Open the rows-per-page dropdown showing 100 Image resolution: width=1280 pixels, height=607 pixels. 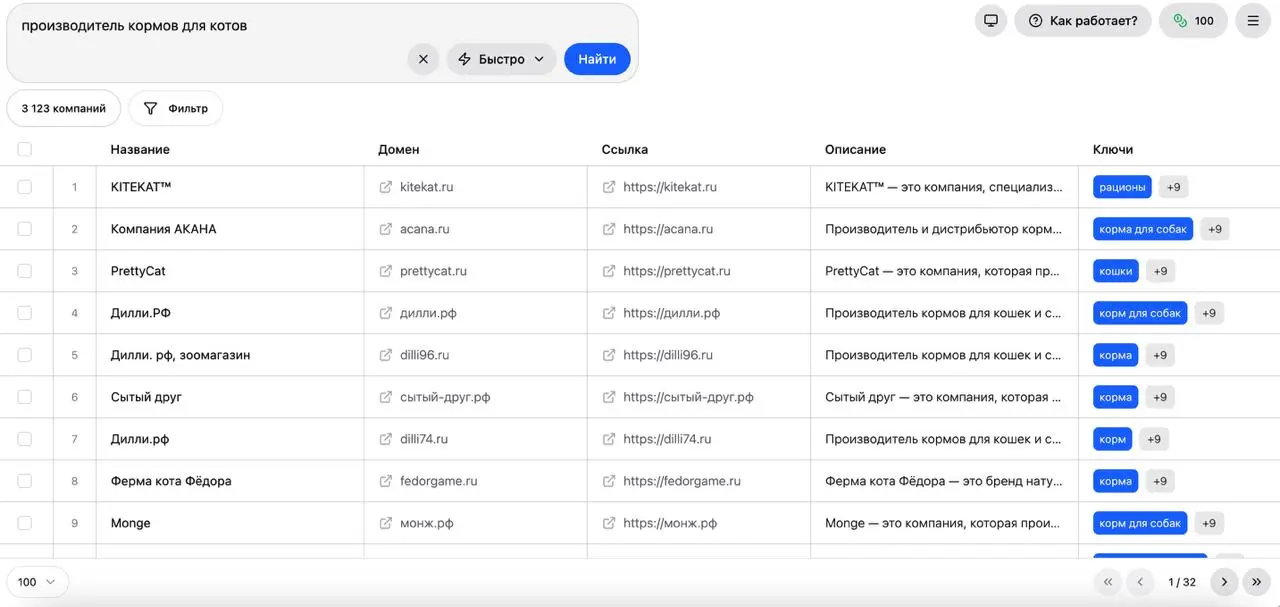(37, 582)
